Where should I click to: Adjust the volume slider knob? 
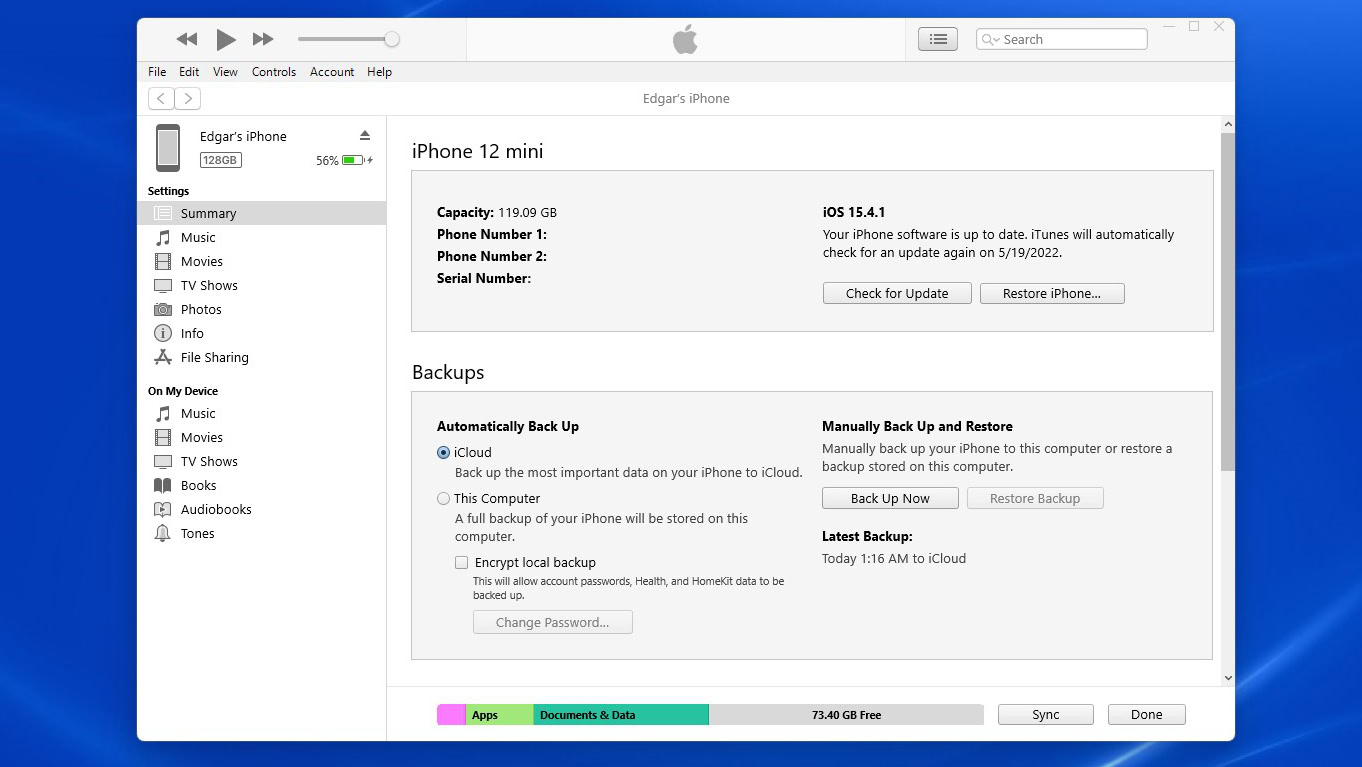pyautogui.click(x=392, y=39)
